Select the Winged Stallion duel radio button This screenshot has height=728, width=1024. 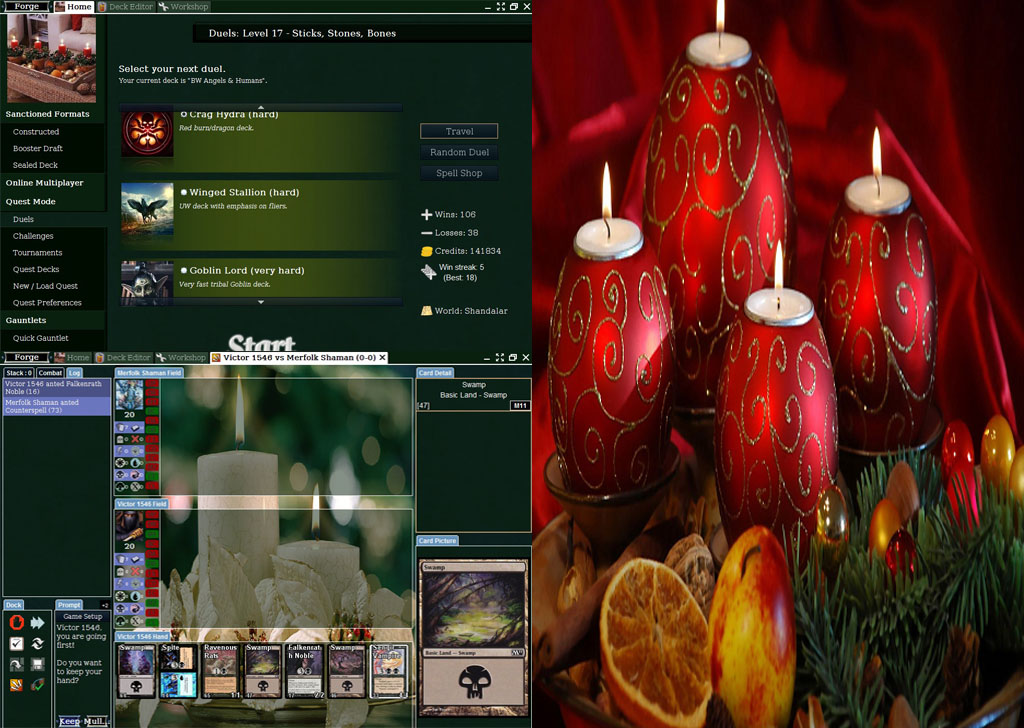[x=184, y=192]
